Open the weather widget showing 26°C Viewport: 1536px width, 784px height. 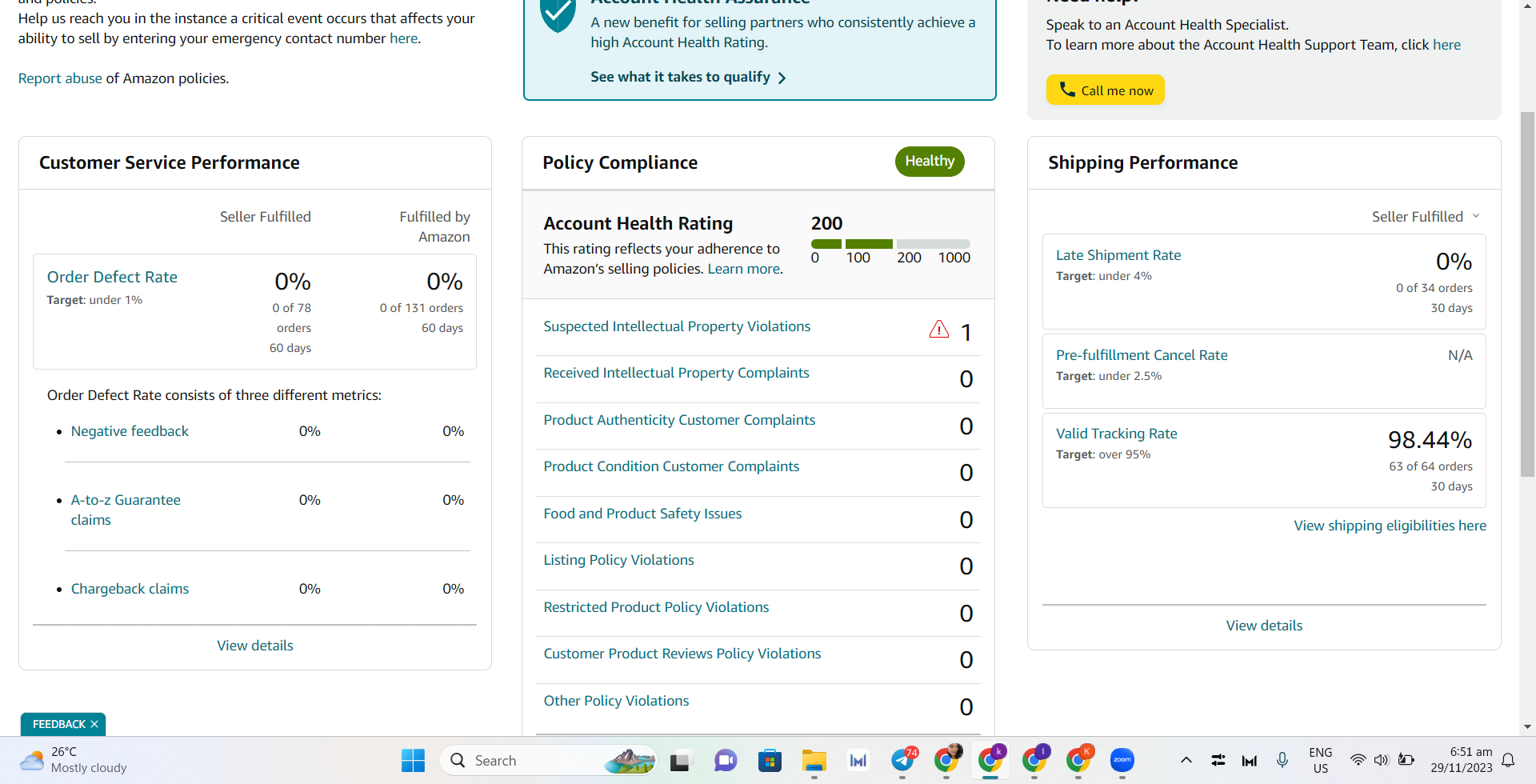(74, 760)
